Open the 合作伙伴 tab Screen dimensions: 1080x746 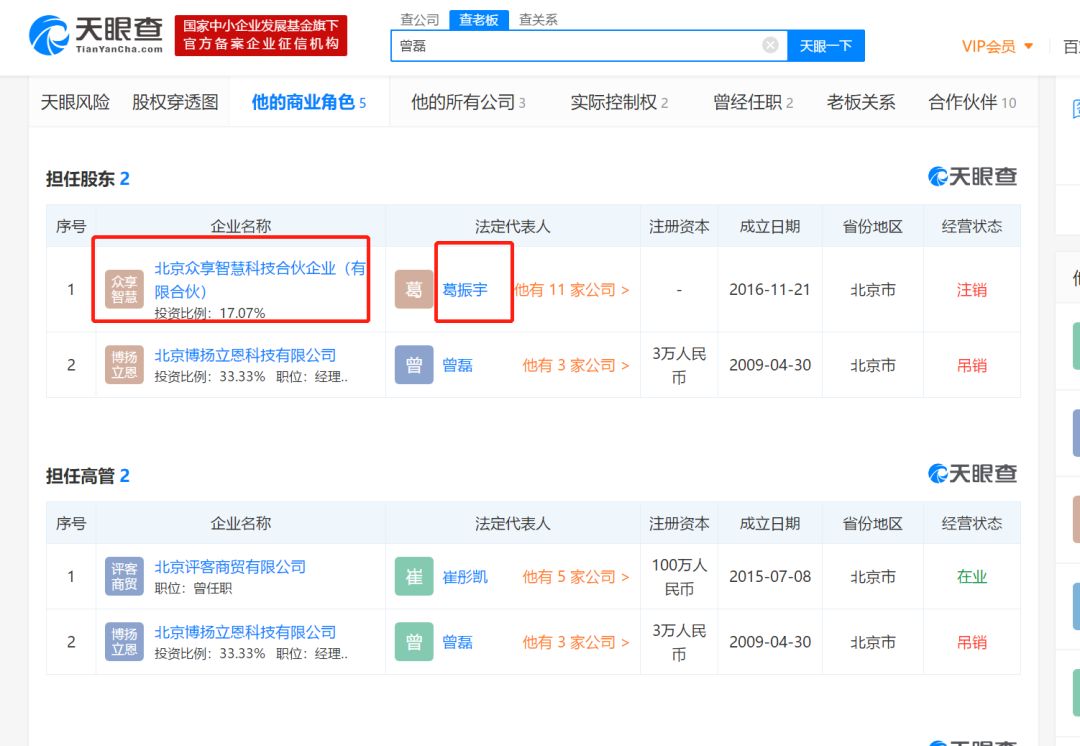point(972,102)
